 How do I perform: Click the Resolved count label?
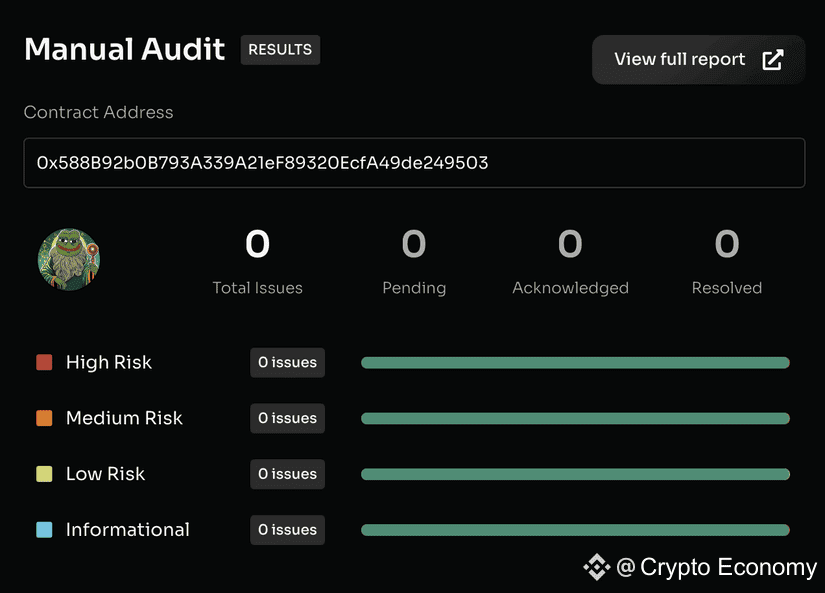point(727,288)
